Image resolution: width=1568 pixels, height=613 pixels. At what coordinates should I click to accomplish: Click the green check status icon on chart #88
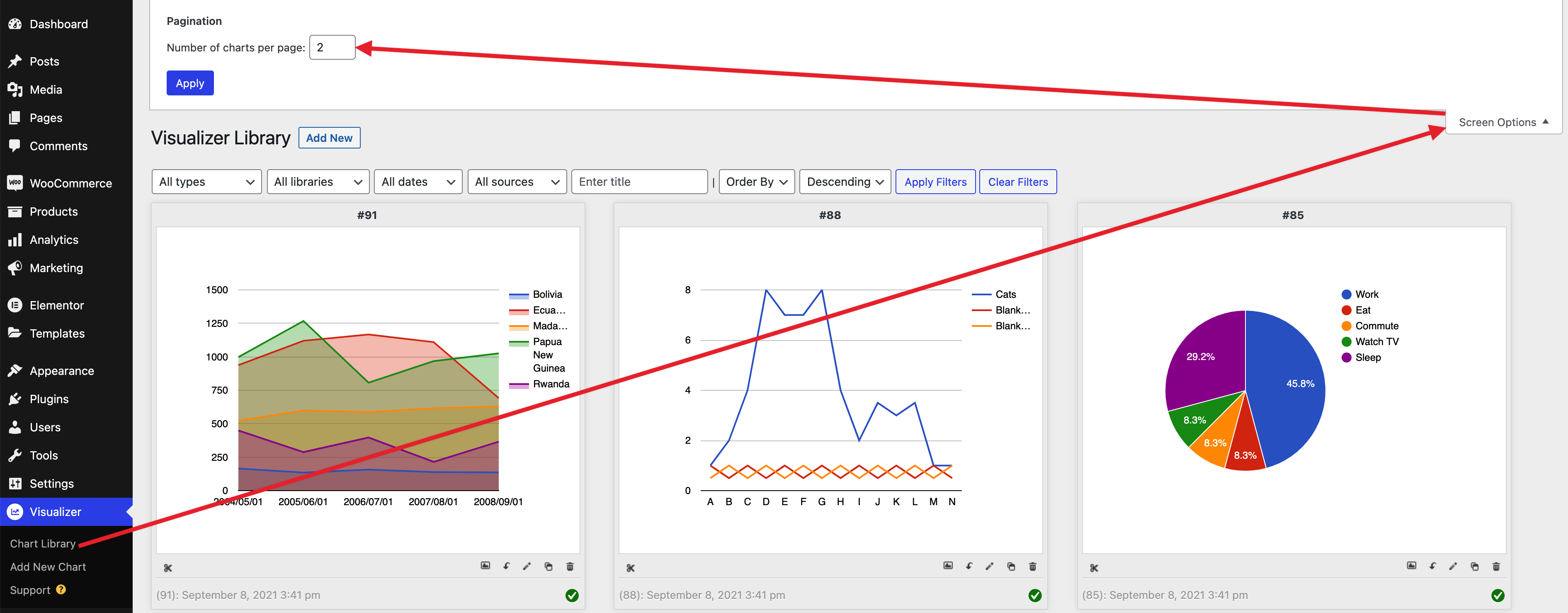pyautogui.click(x=1035, y=595)
